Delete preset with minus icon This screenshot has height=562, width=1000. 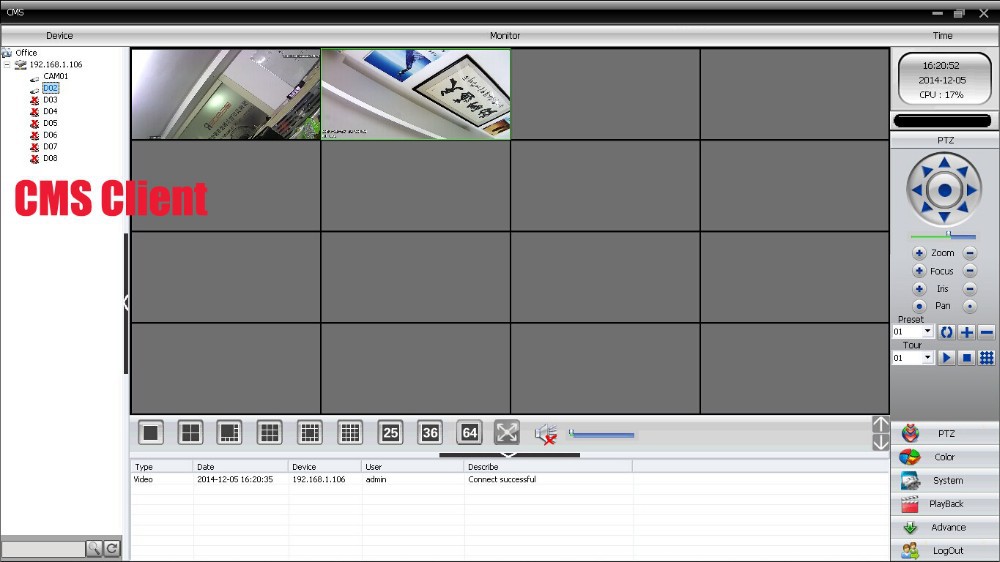point(987,332)
